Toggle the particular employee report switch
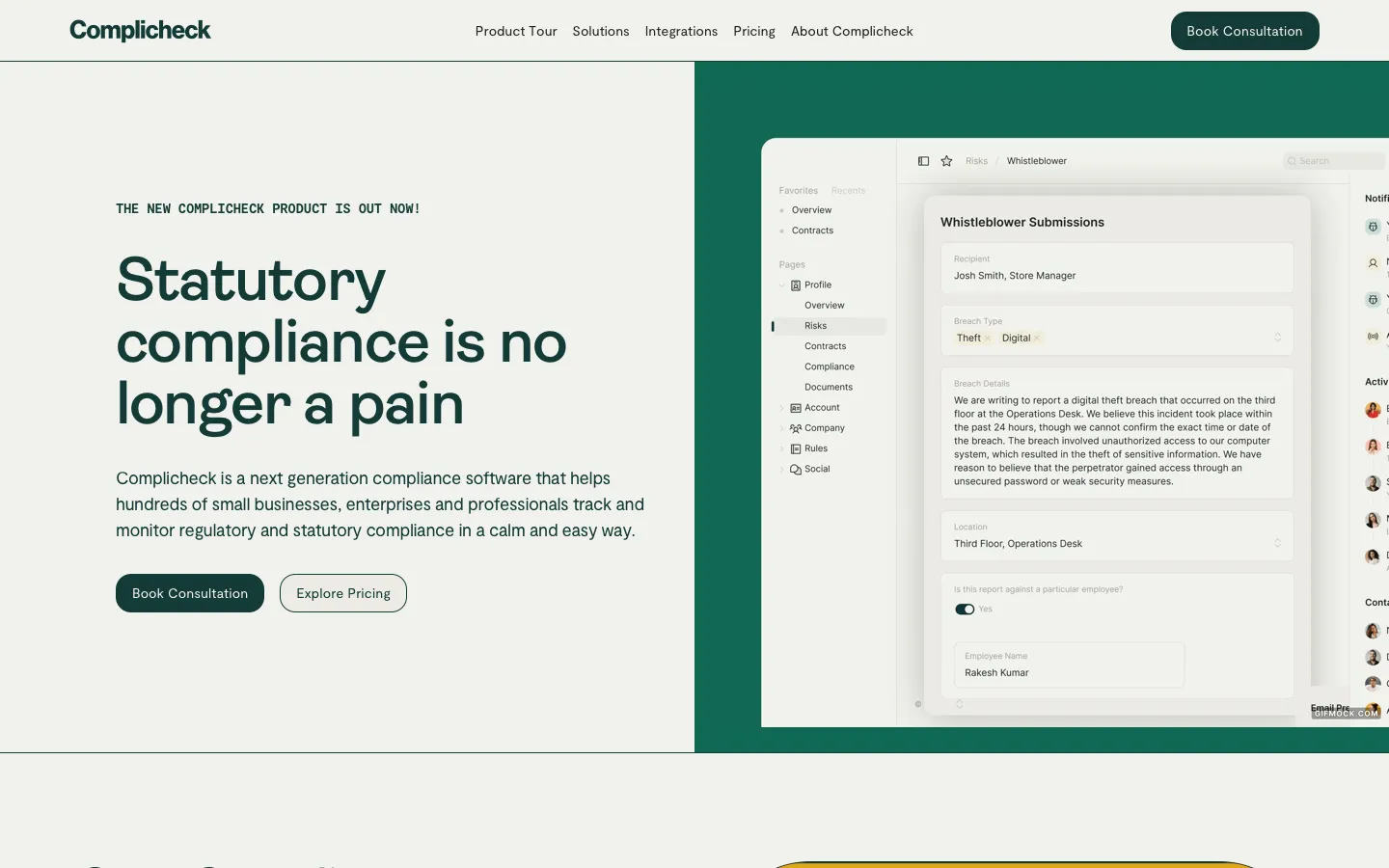This screenshot has height=868, width=1389. coord(965,610)
